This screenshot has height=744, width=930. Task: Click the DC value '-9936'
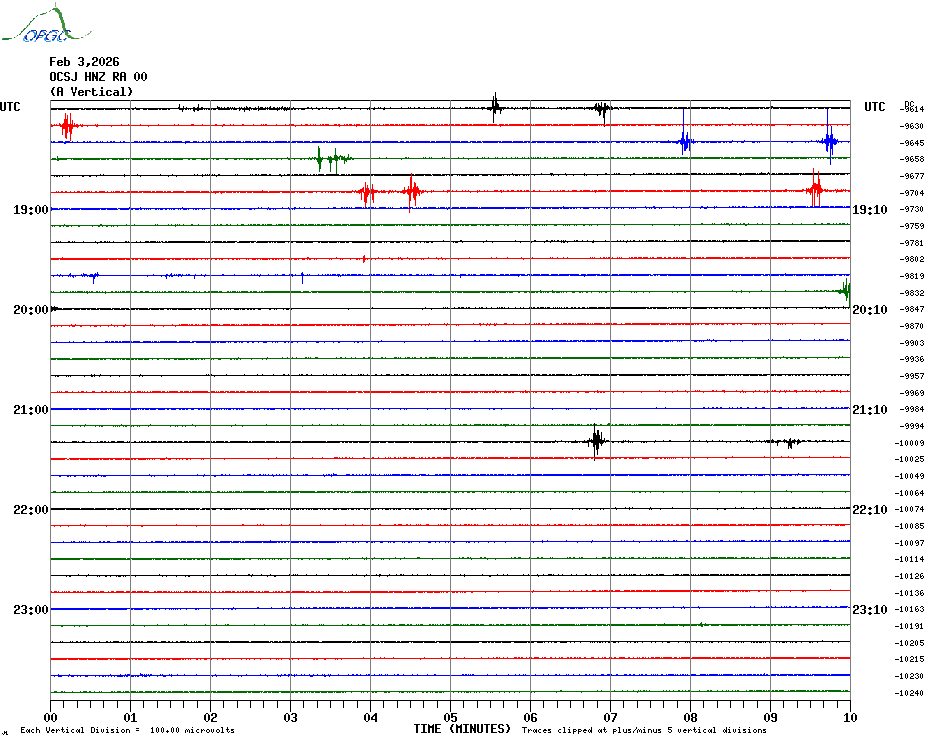[x=912, y=360]
